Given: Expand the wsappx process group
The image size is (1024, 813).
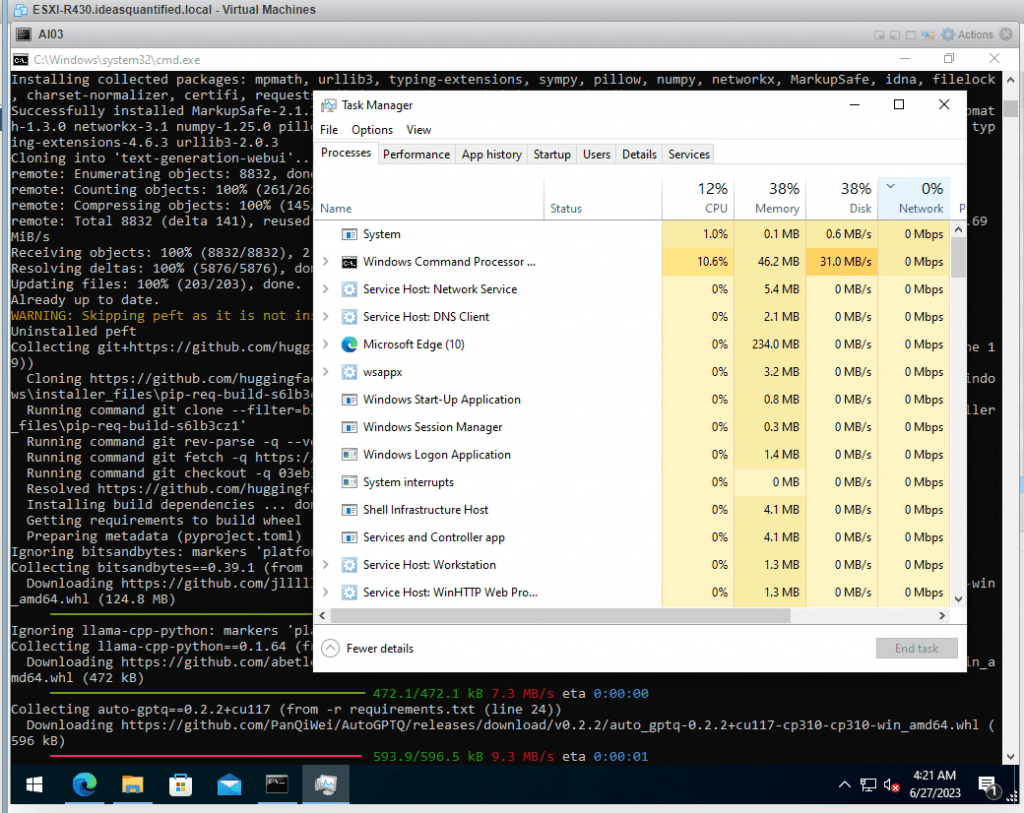Looking at the screenshot, I should (326, 372).
